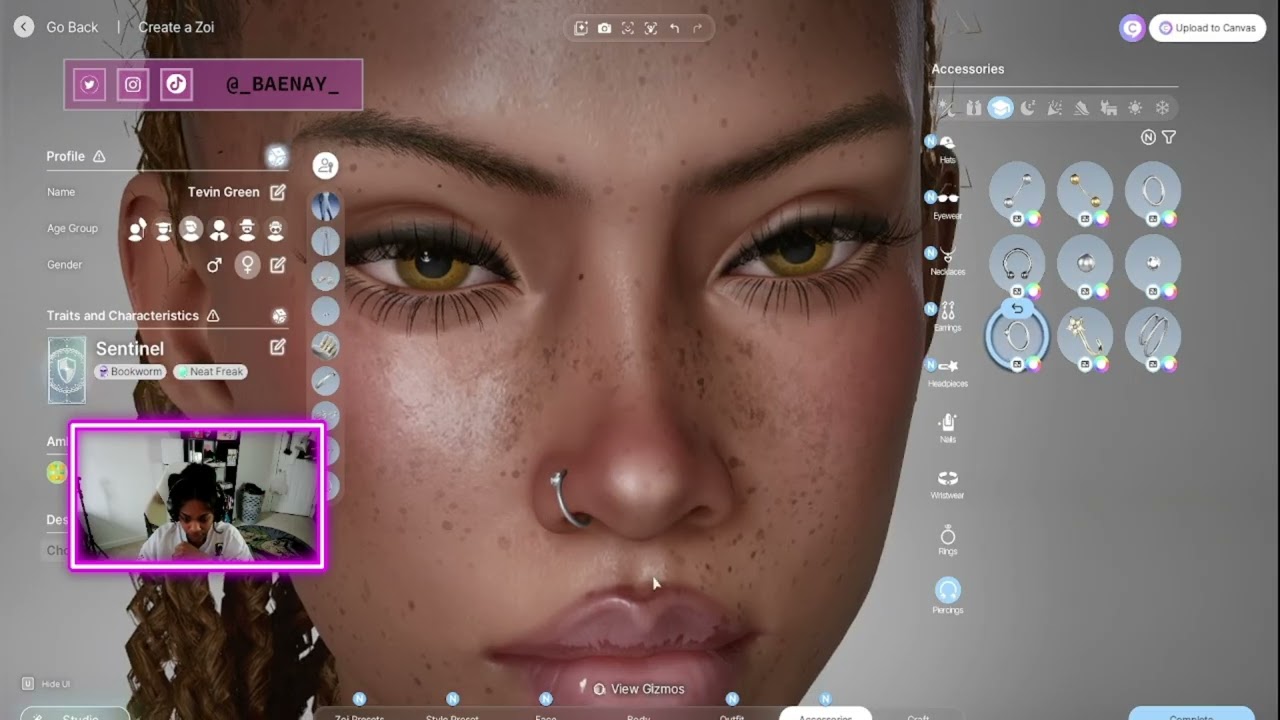Click the camera screenshot icon in top toolbar
Screen dimensions: 1280x720
pyautogui.click(x=604, y=28)
